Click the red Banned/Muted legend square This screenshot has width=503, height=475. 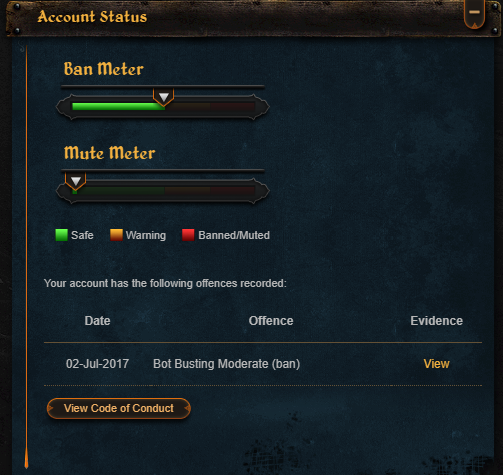pos(188,235)
